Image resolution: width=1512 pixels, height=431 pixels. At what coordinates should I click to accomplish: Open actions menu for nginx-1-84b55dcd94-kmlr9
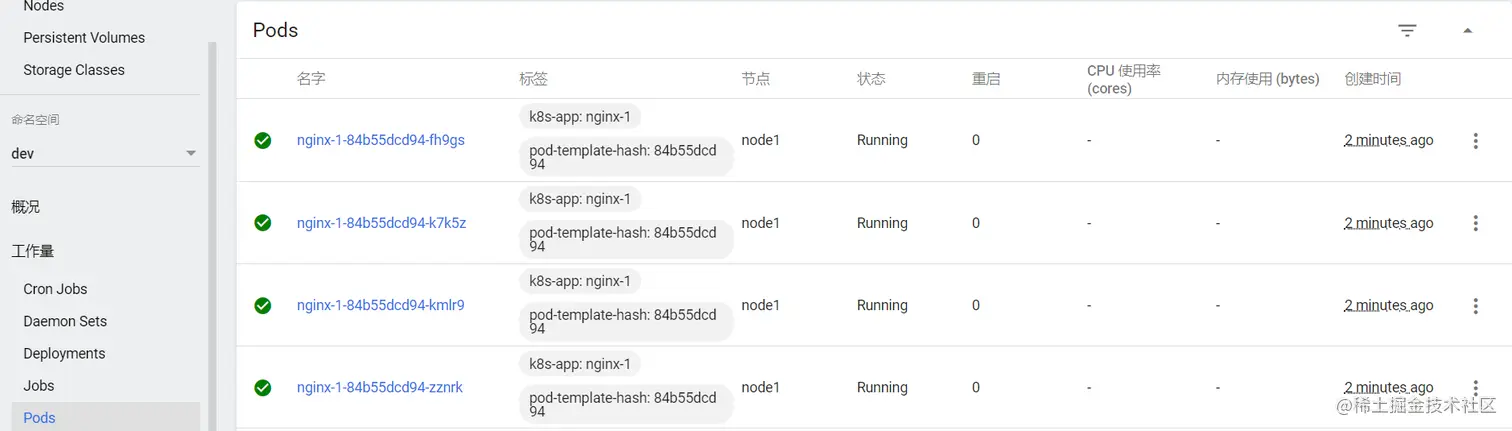click(x=1475, y=306)
